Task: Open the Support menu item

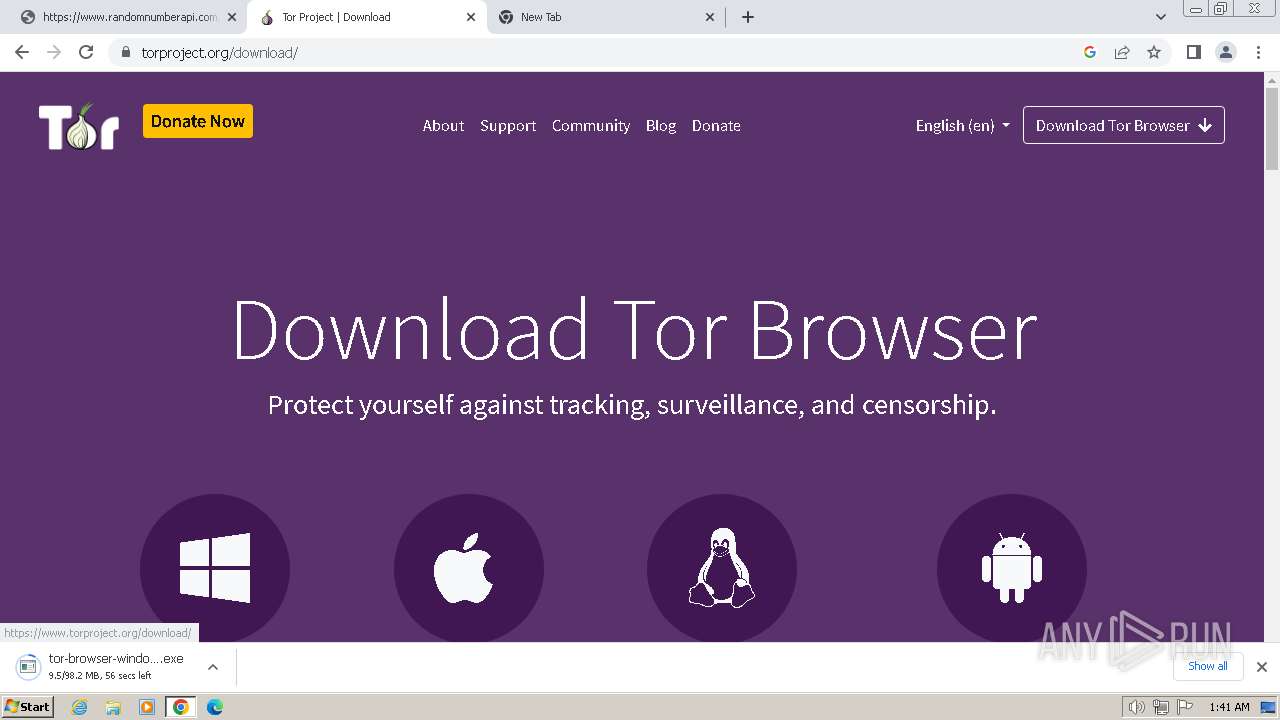Action: point(508,125)
